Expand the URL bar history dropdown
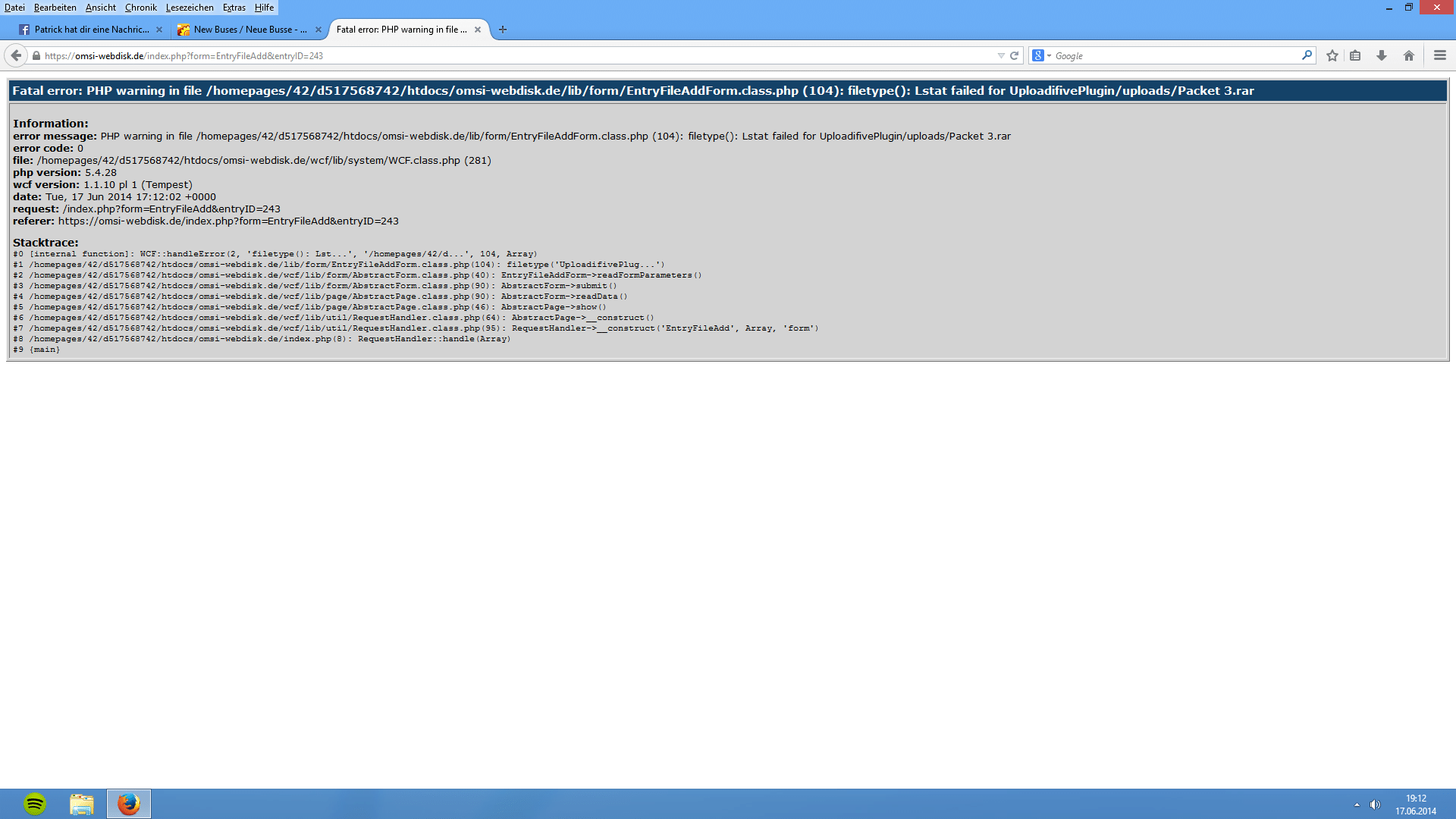1456x819 pixels. pos(1001,55)
